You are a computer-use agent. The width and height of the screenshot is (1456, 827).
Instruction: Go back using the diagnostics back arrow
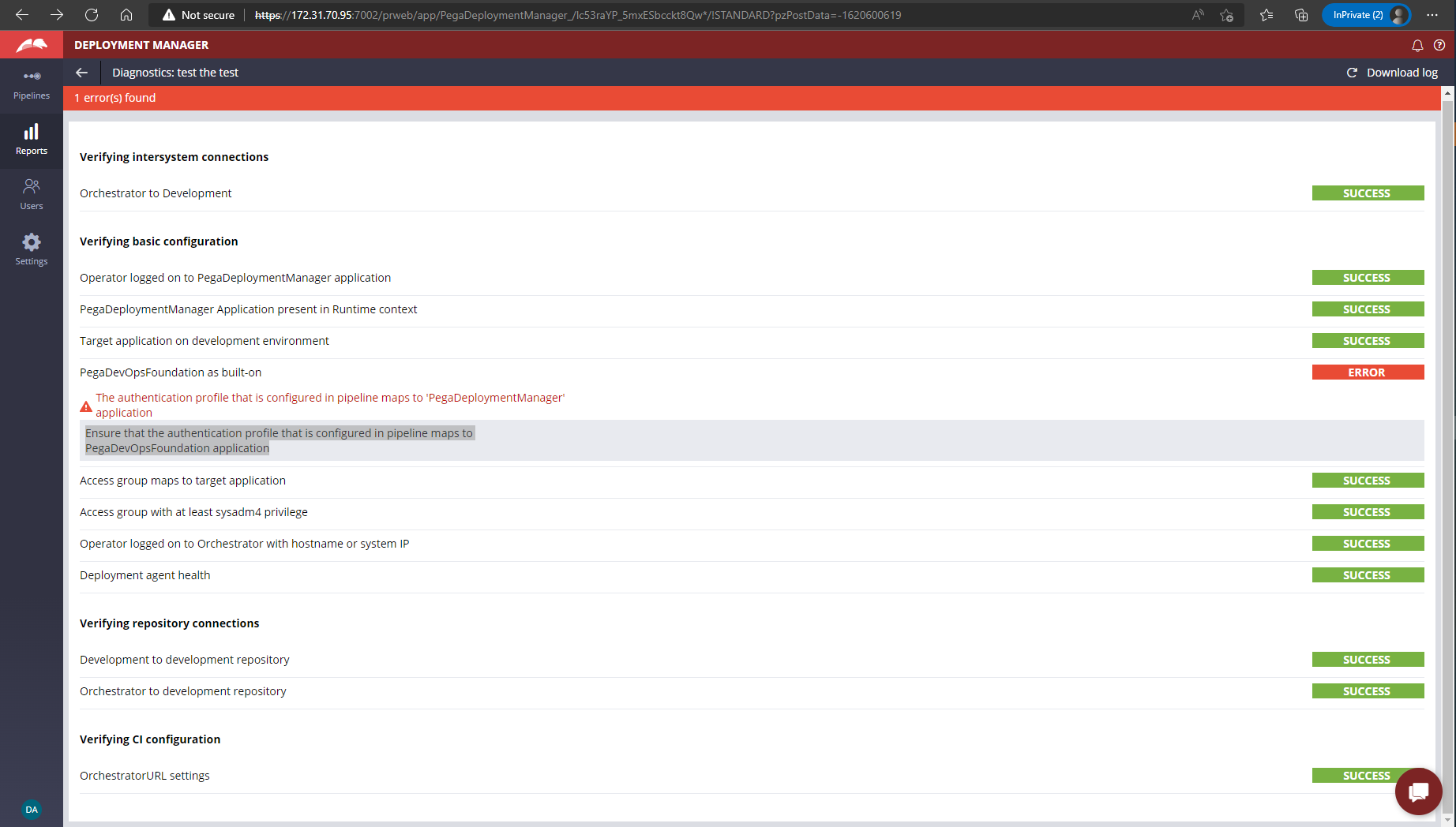coord(82,72)
